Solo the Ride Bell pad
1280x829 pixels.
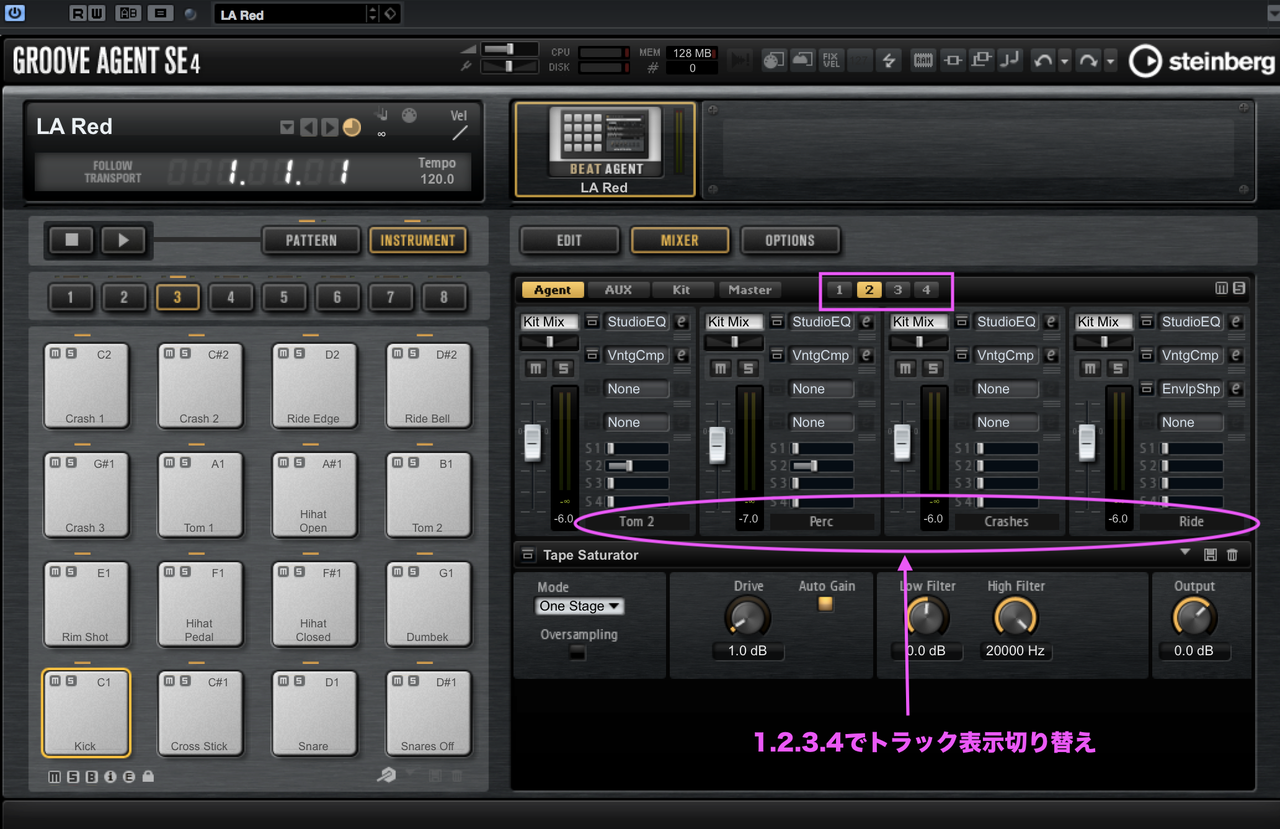413,353
